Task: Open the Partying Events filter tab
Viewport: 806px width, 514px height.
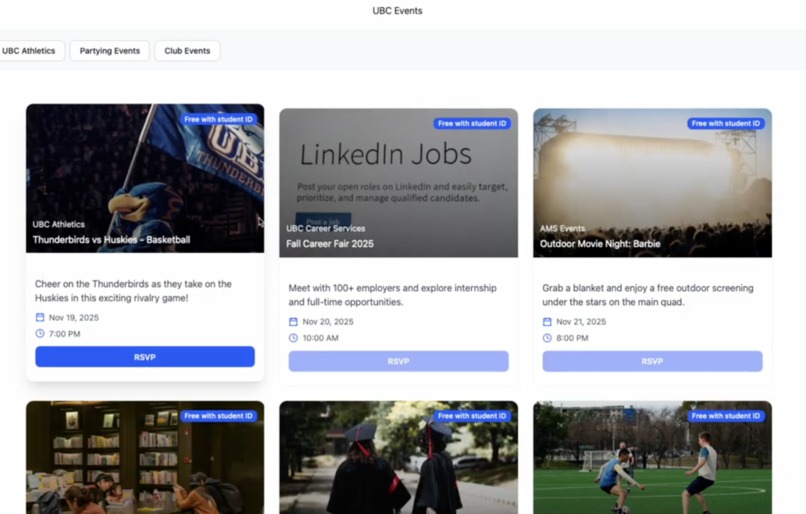Action: (109, 51)
